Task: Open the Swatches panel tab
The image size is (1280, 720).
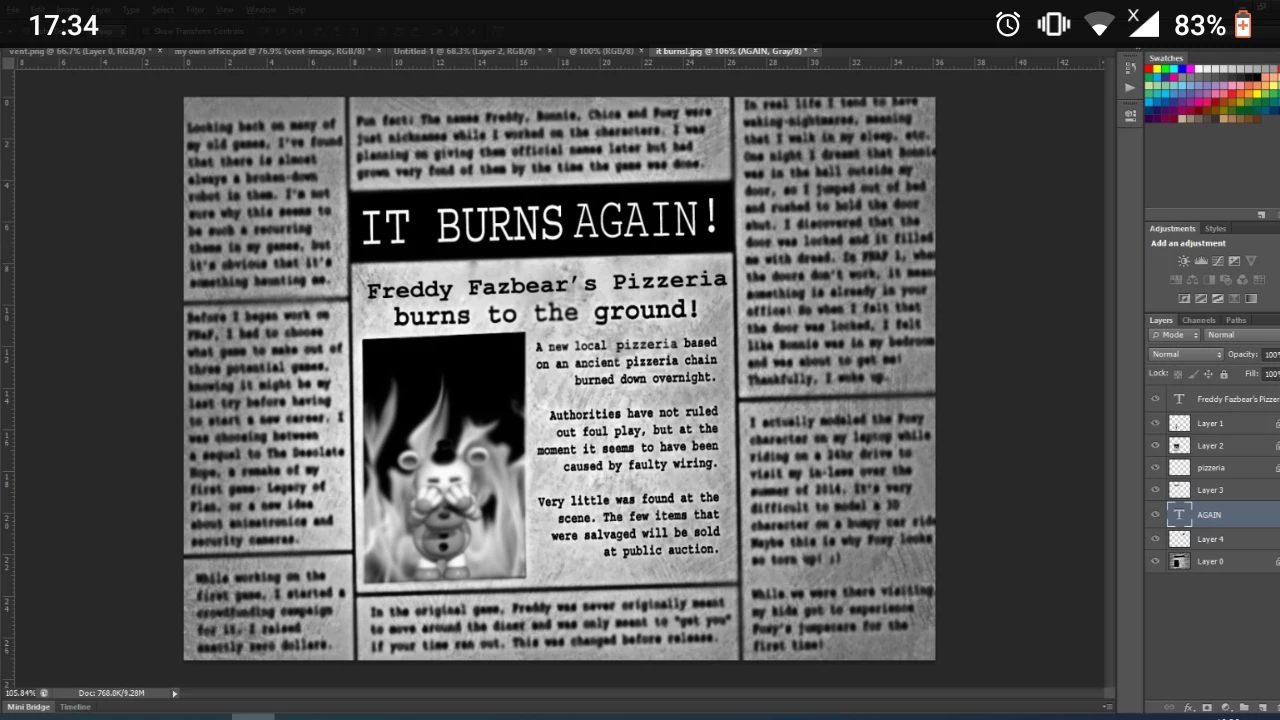Action: [x=1166, y=58]
